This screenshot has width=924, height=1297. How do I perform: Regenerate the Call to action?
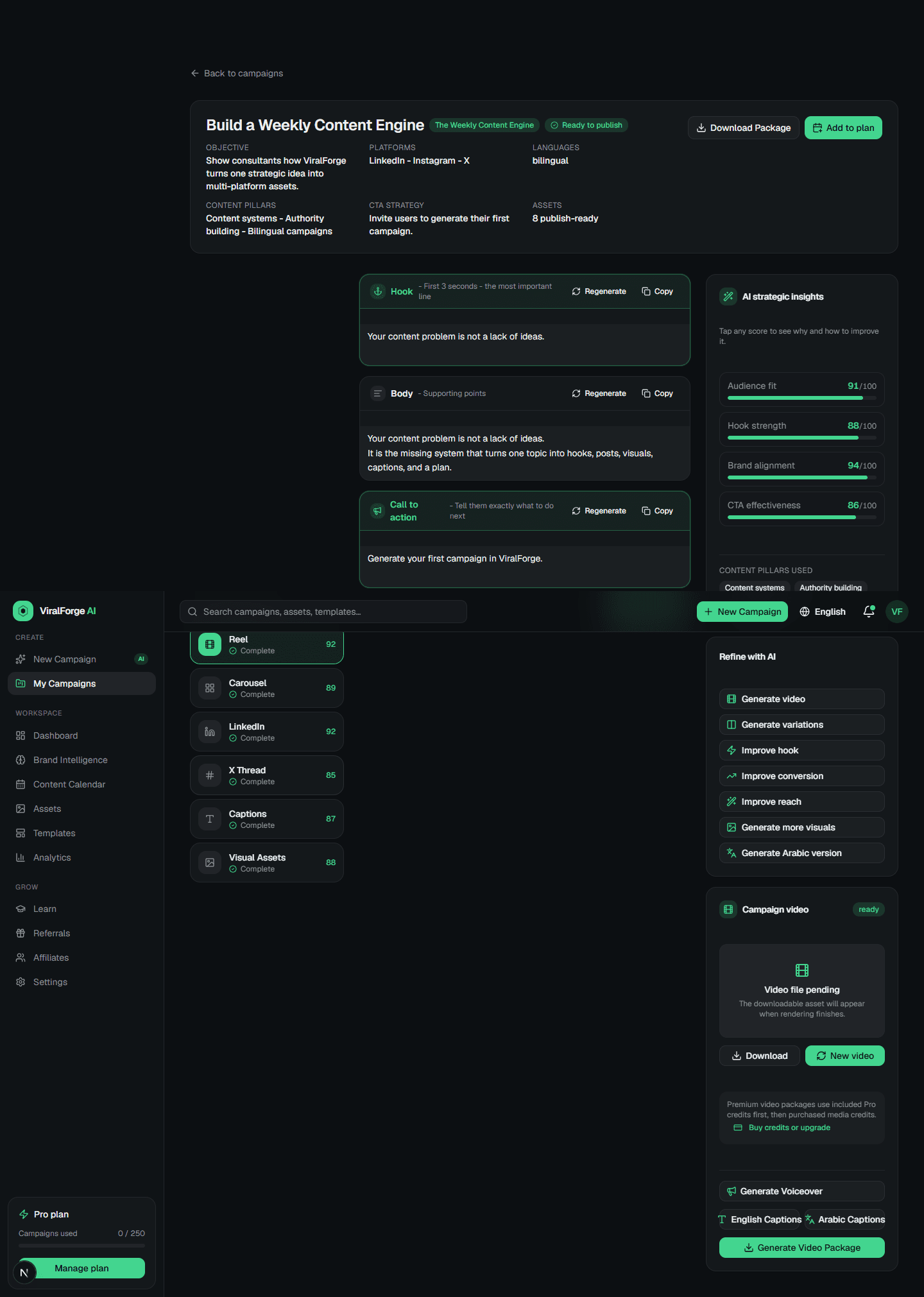pyautogui.click(x=599, y=511)
